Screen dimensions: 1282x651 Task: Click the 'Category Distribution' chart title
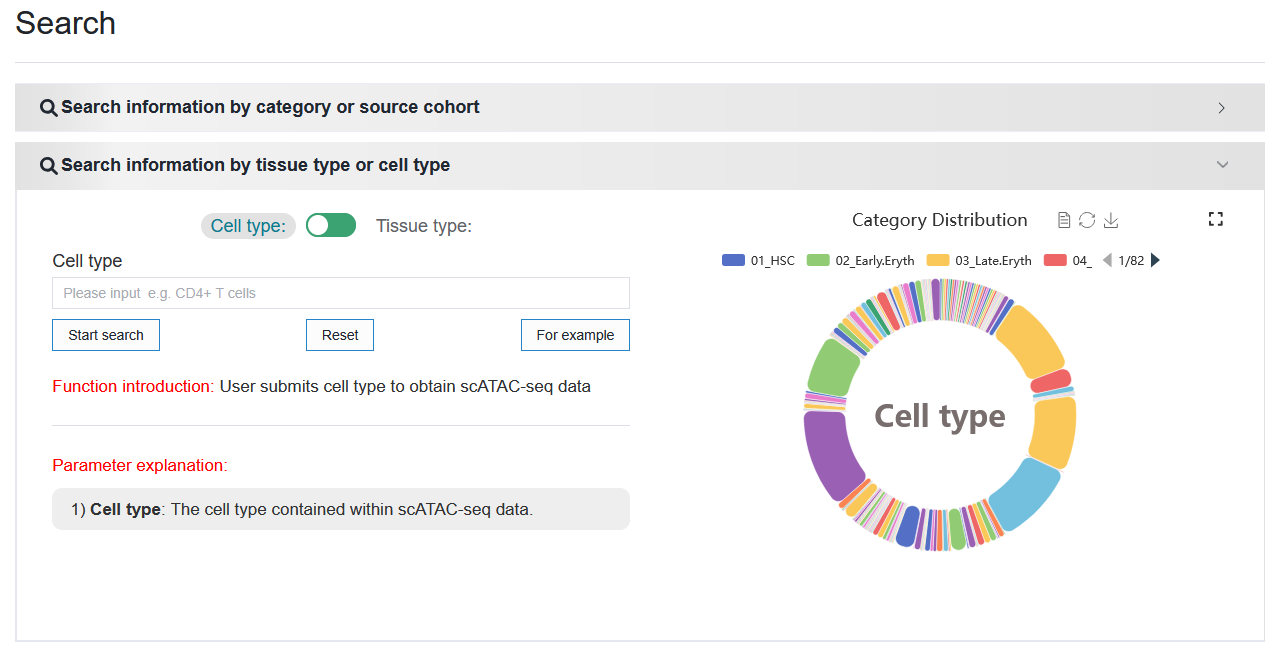(x=940, y=220)
